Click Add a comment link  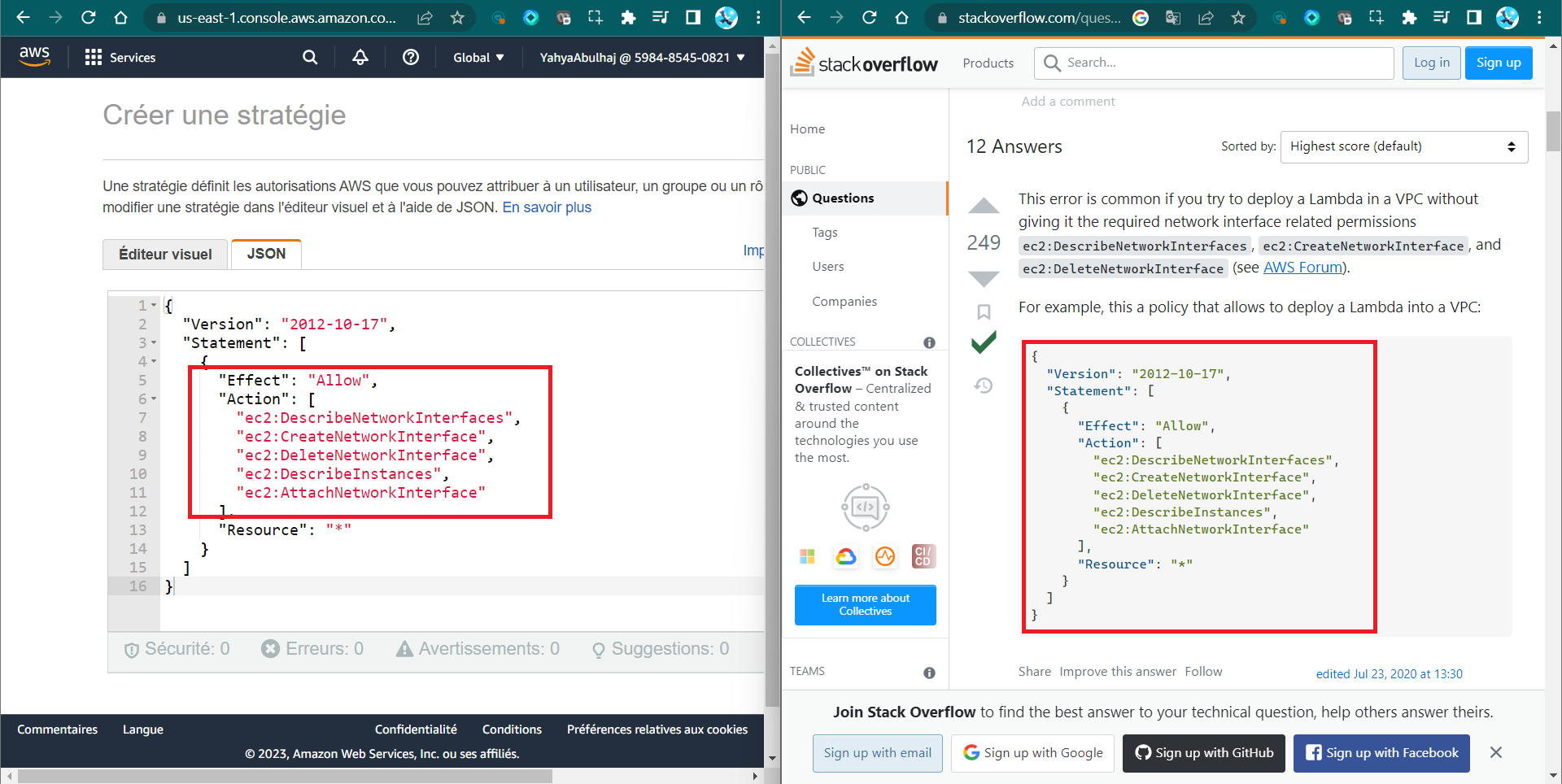point(1068,101)
